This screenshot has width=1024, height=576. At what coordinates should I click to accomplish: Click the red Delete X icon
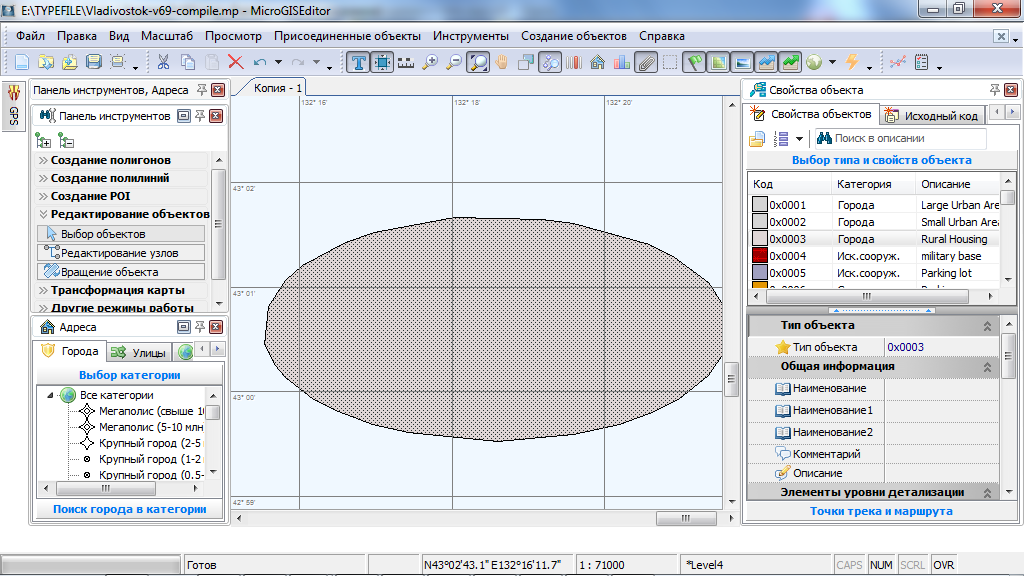(x=236, y=62)
